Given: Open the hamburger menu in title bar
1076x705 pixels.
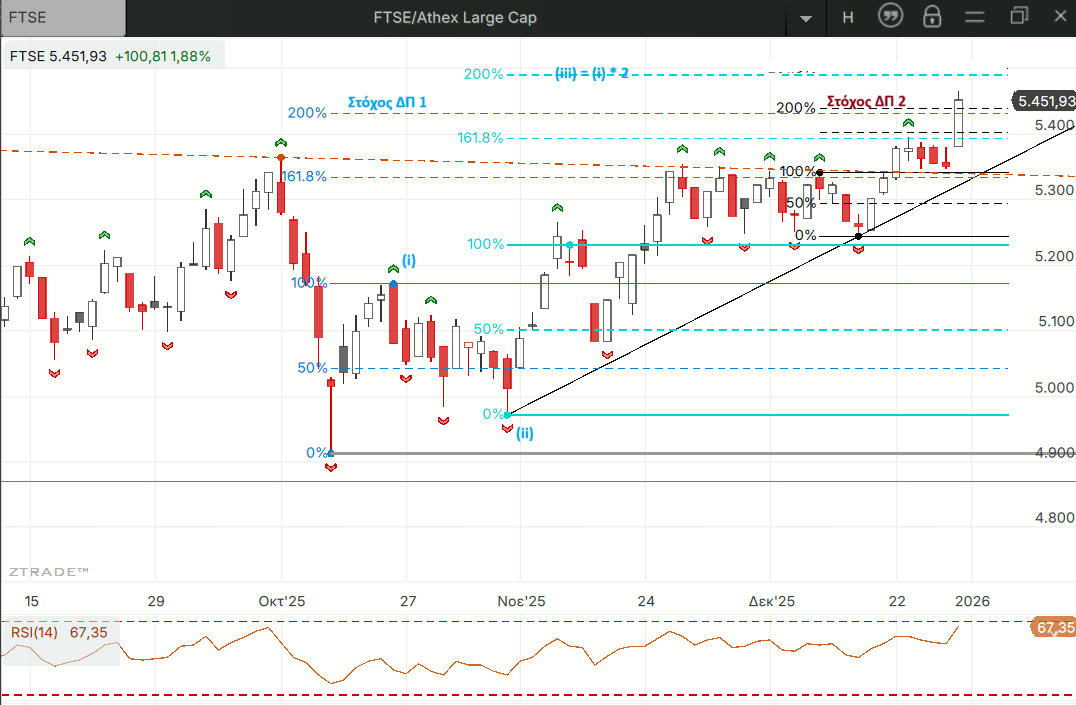Looking at the screenshot, I should pyautogui.click(x=975, y=16).
